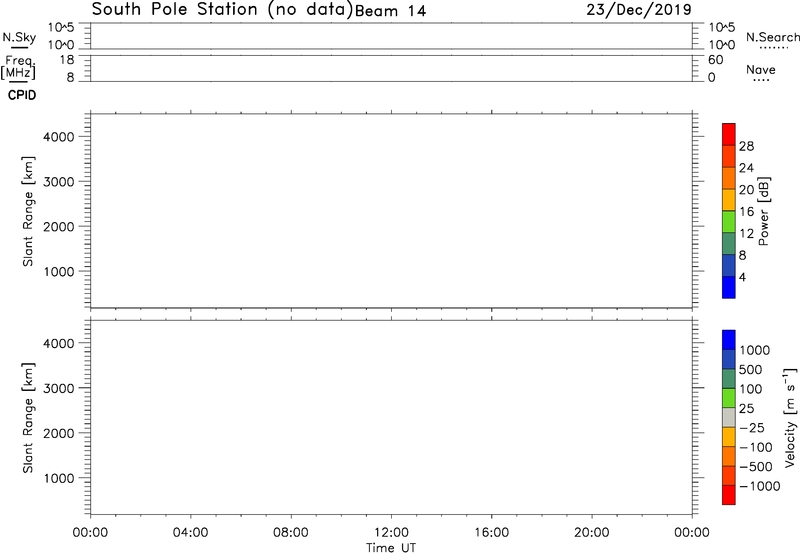Click the light green Velocity swatch above 25
The image size is (800, 554).
click(729, 398)
